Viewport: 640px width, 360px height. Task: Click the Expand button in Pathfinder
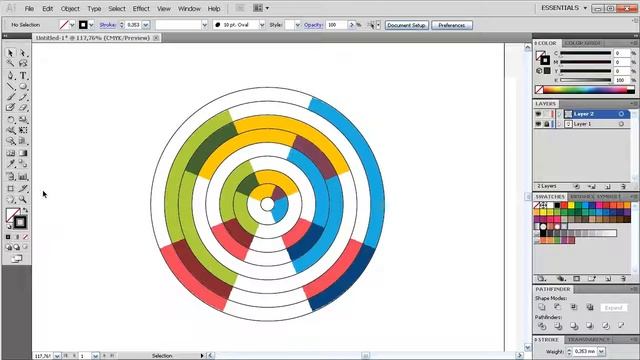tap(613, 308)
